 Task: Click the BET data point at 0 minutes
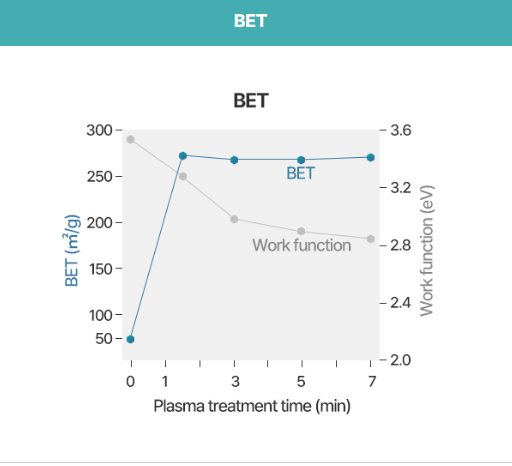131,339
